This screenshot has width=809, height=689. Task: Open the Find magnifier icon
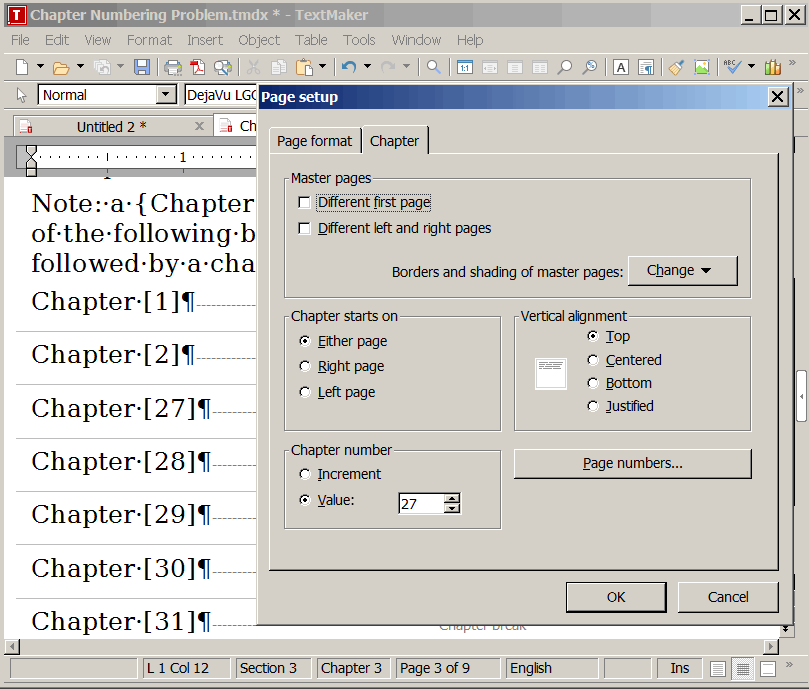click(434, 67)
